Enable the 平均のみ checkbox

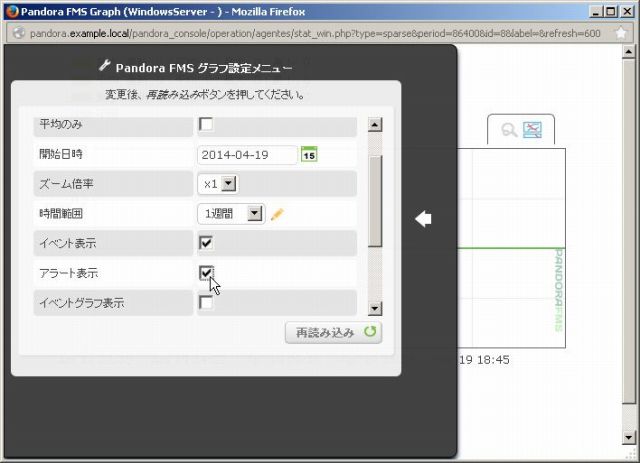[206, 124]
